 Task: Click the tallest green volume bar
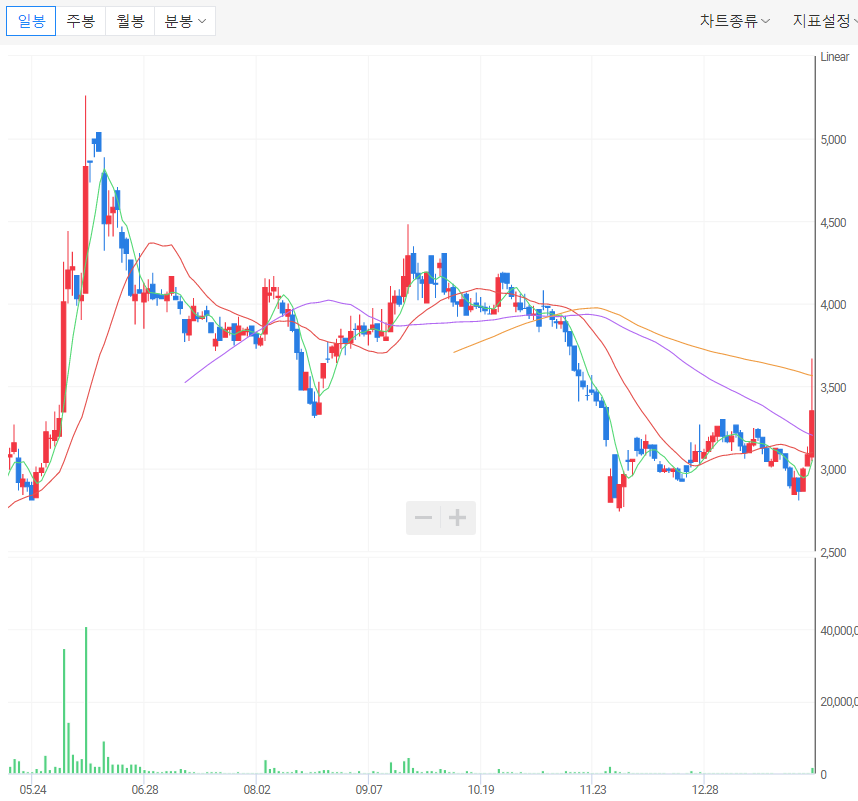click(x=86, y=700)
